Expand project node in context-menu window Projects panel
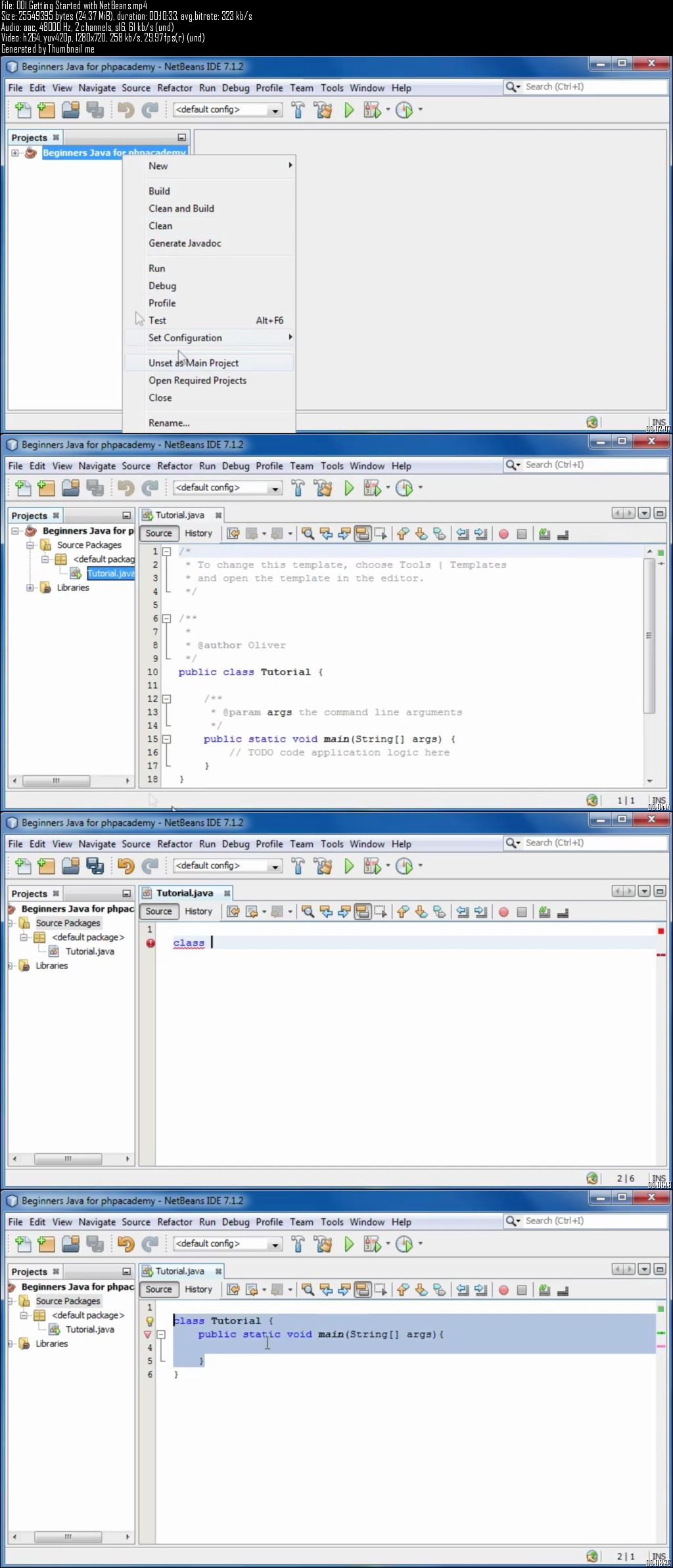The height and width of the screenshot is (1568, 673). click(x=15, y=153)
